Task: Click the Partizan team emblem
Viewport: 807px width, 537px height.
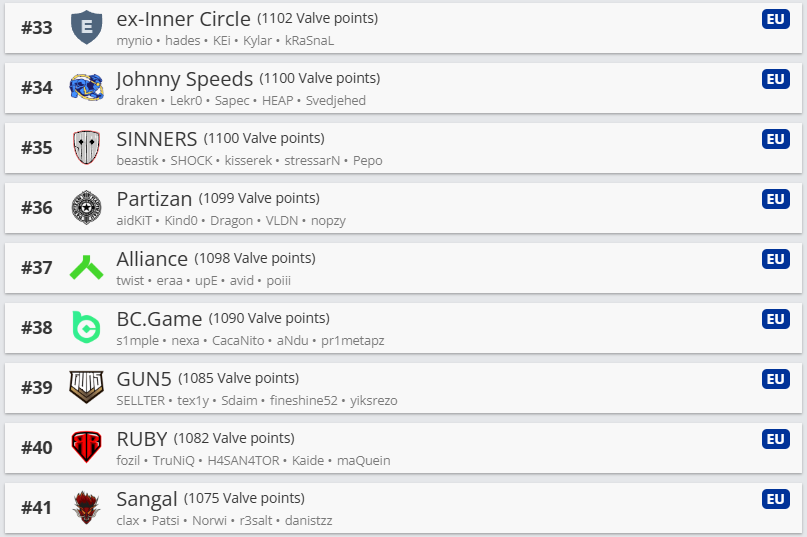Action: coord(87,208)
